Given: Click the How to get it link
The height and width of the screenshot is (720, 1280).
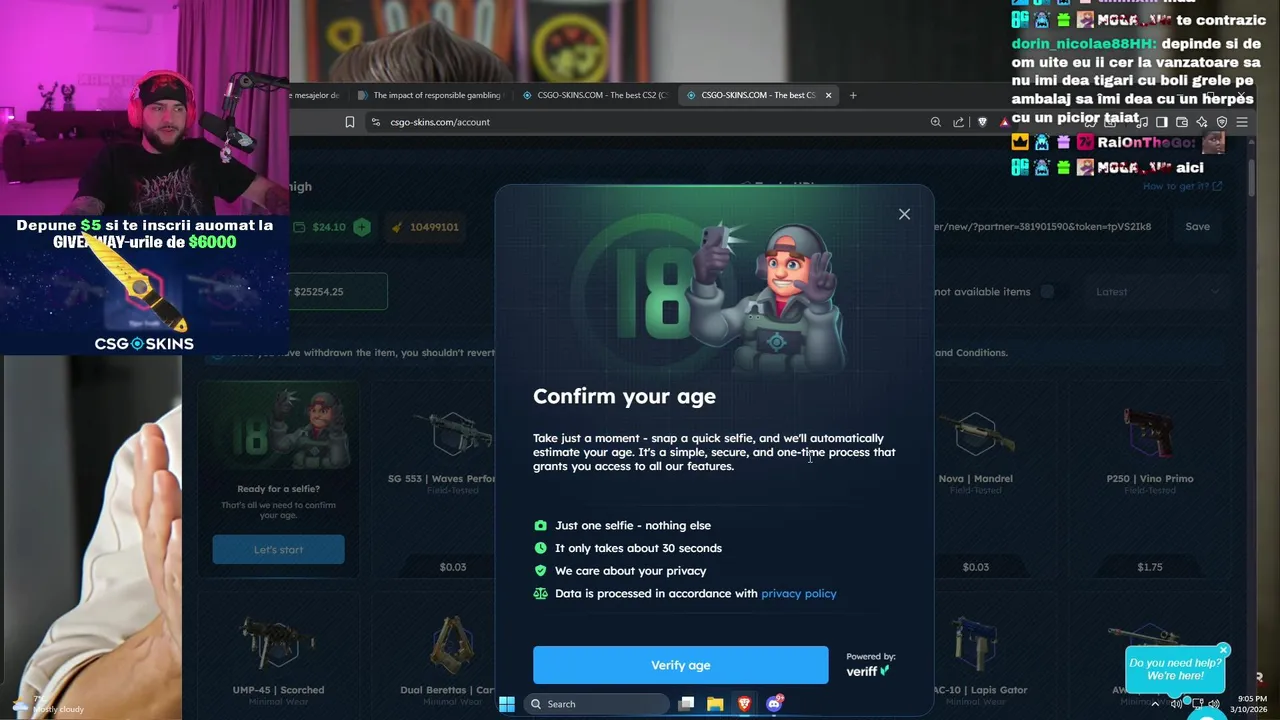Looking at the screenshot, I should pos(1182,186).
